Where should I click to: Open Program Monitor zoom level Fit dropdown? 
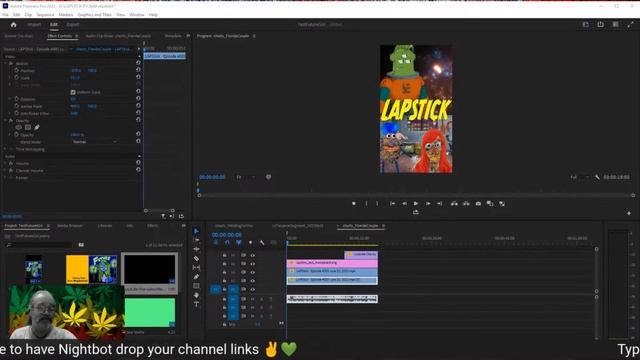tap(246, 177)
